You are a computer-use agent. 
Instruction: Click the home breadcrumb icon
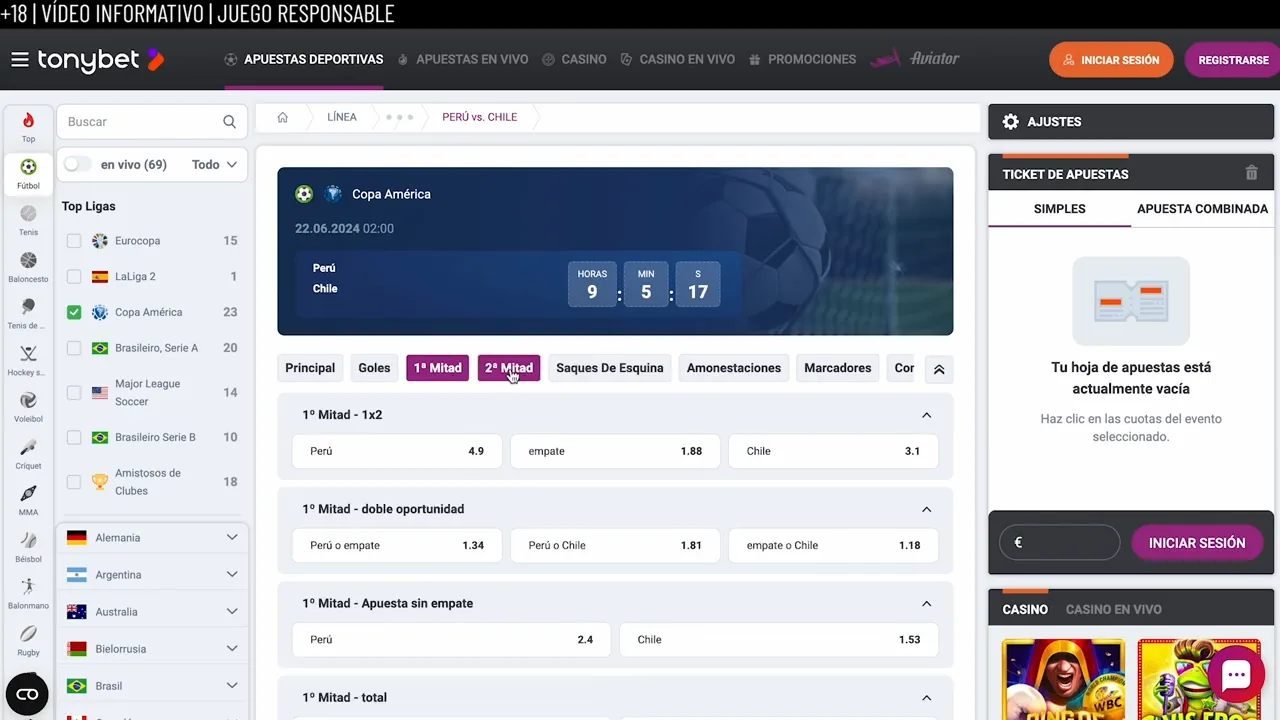click(282, 117)
